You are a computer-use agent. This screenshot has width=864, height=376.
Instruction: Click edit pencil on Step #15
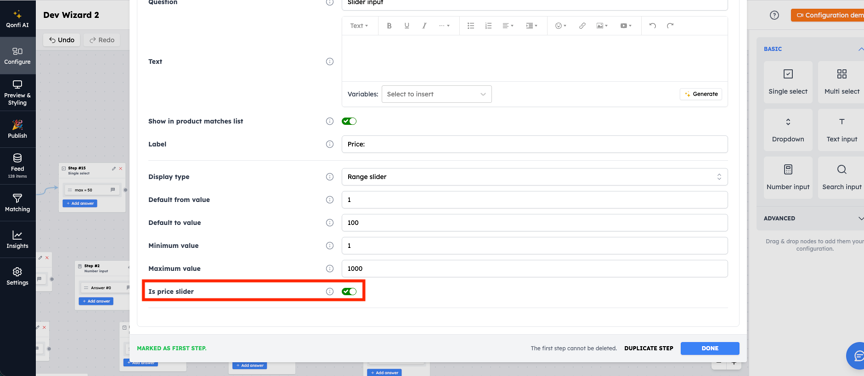tap(114, 168)
